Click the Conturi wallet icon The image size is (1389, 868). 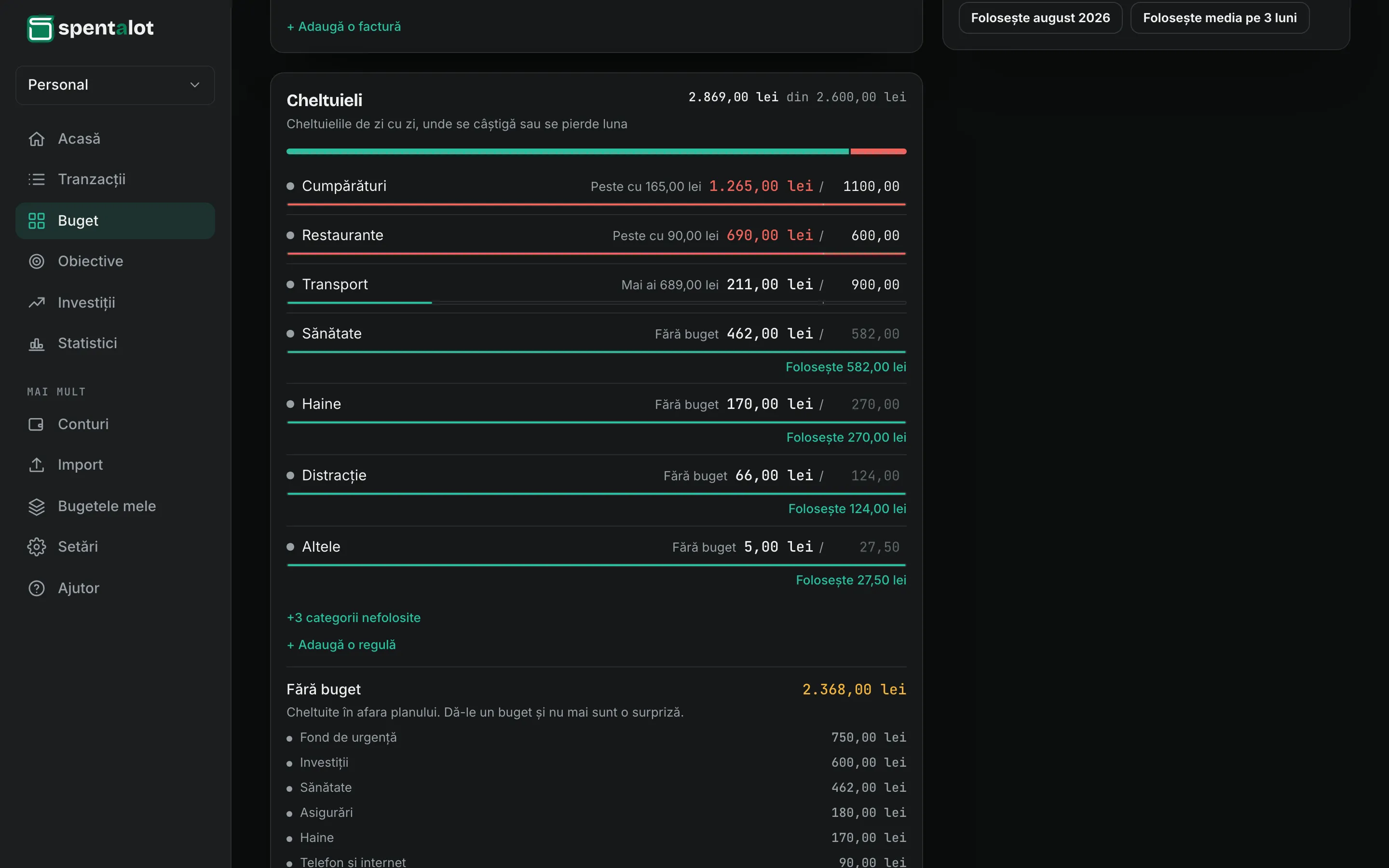(x=37, y=424)
